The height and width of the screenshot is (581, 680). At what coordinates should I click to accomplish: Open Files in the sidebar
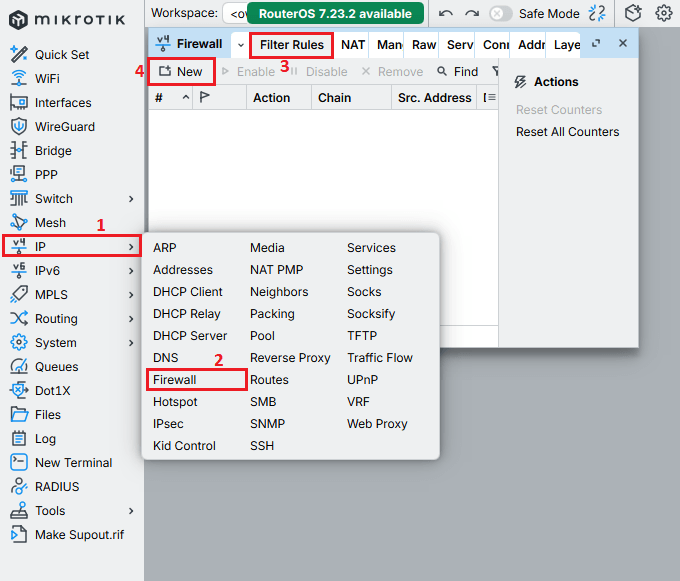coord(36,415)
